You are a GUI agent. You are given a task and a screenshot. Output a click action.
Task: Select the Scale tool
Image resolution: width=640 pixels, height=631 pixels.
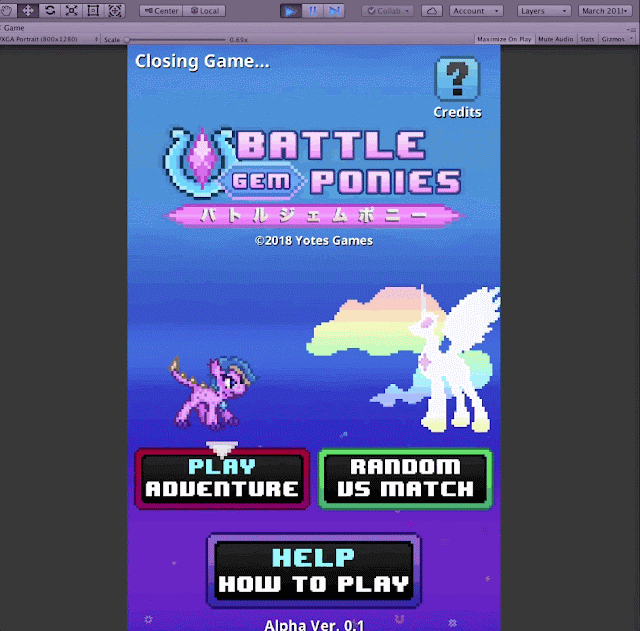[71, 11]
